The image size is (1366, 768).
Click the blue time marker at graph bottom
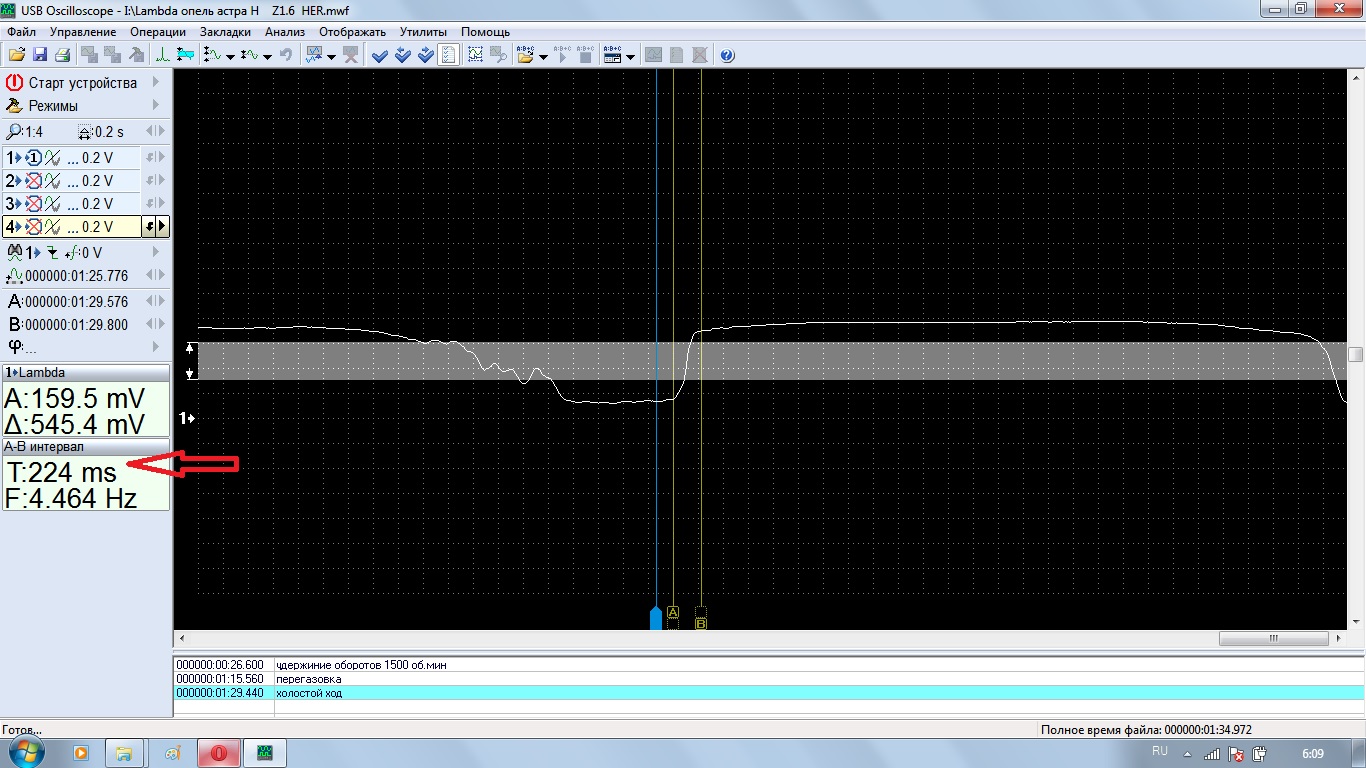(656, 617)
